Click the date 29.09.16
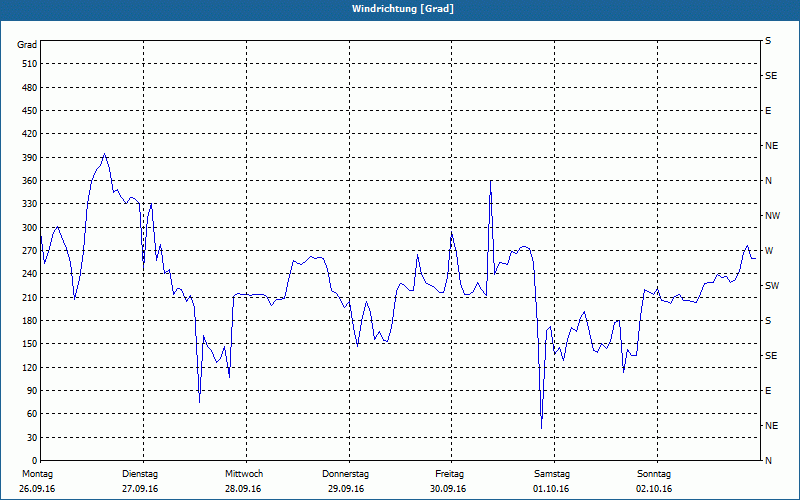 346,489
